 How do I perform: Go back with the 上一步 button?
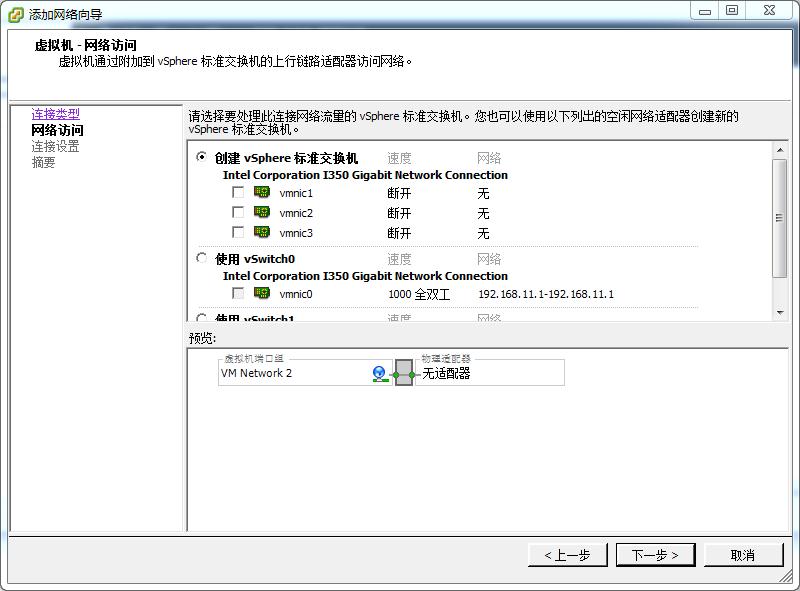[568, 555]
